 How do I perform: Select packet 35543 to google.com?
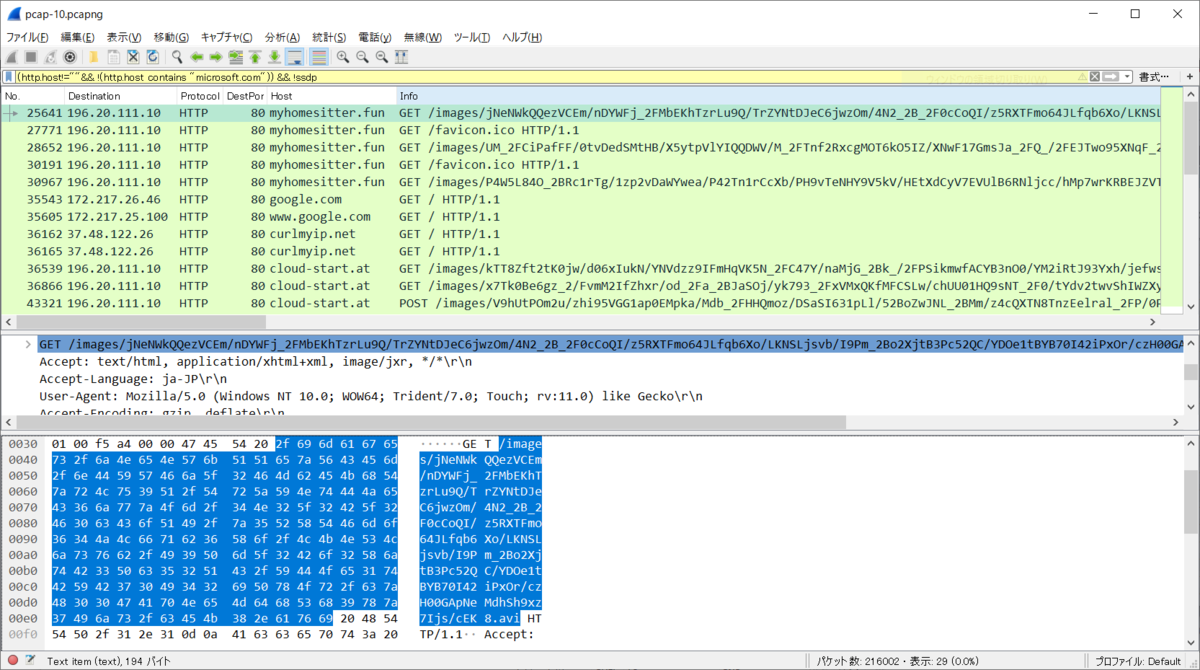pos(580,199)
